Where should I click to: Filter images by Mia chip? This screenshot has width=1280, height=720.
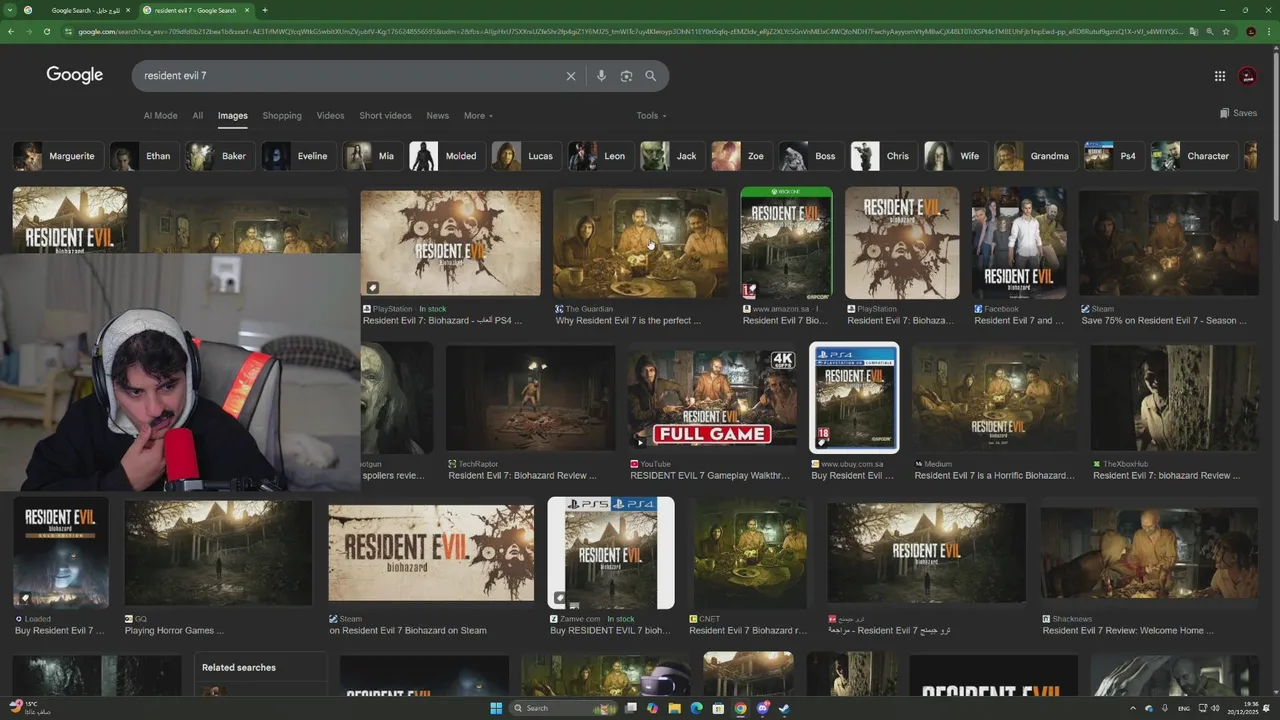point(372,156)
